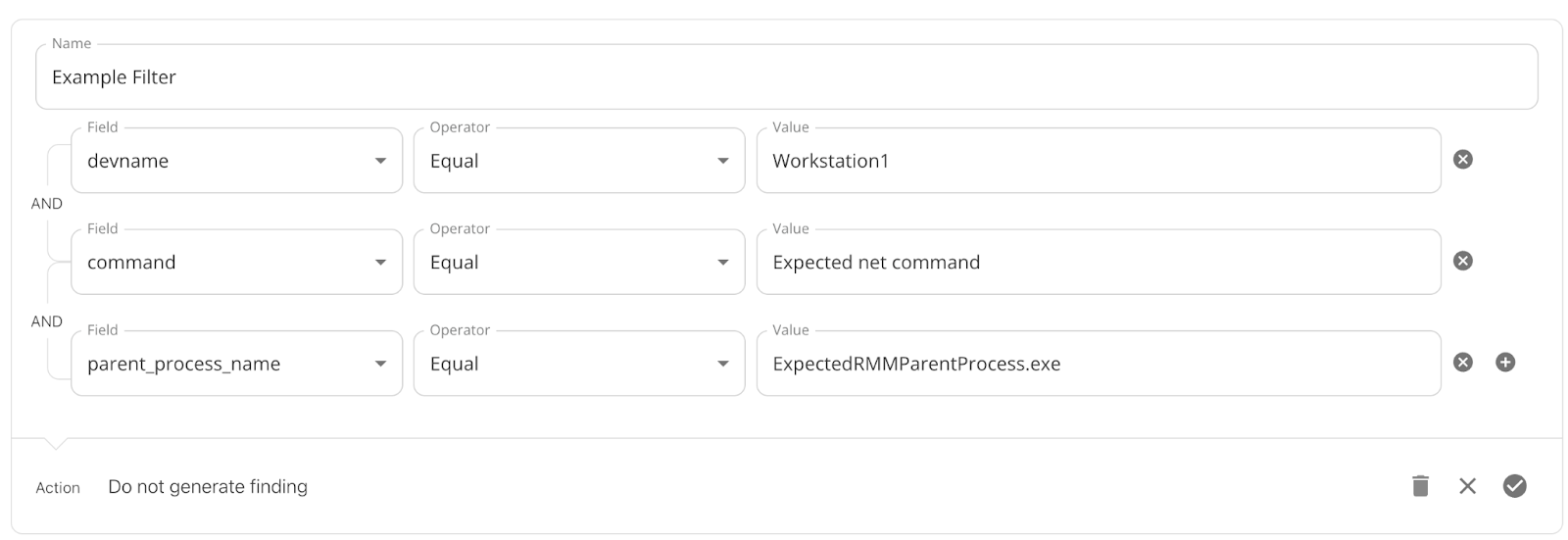The width and height of the screenshot is (1568, 540).
Task: Open Operator dropdown in command row
Action: click(579, 262)
